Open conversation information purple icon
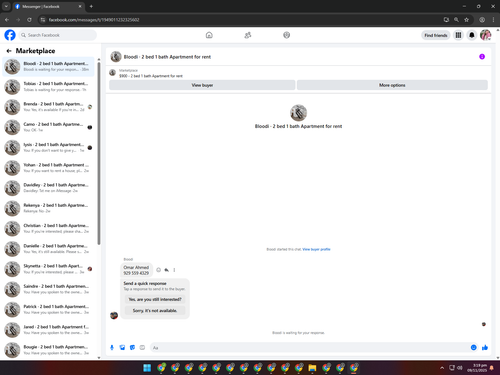The width and height of the screenshot is (500, 375). (x=482, y=57)
